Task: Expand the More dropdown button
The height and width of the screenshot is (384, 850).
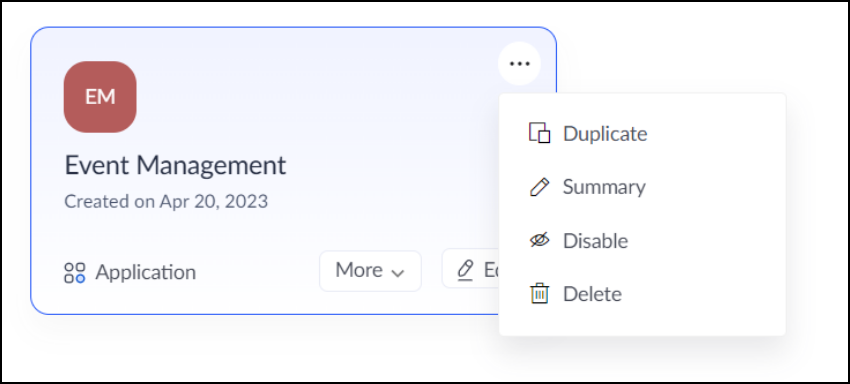Action: (x=370, y=271)
